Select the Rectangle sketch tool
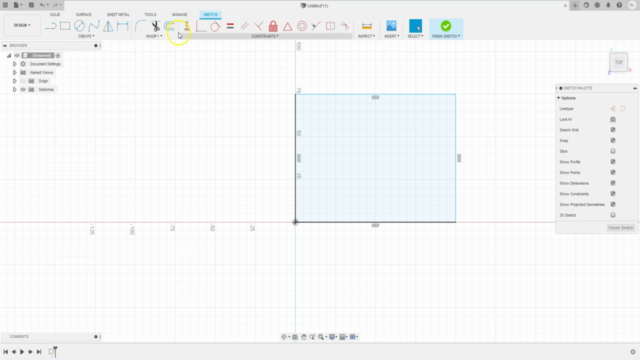Viewport: 640px width, 360px height. [65, 26]
